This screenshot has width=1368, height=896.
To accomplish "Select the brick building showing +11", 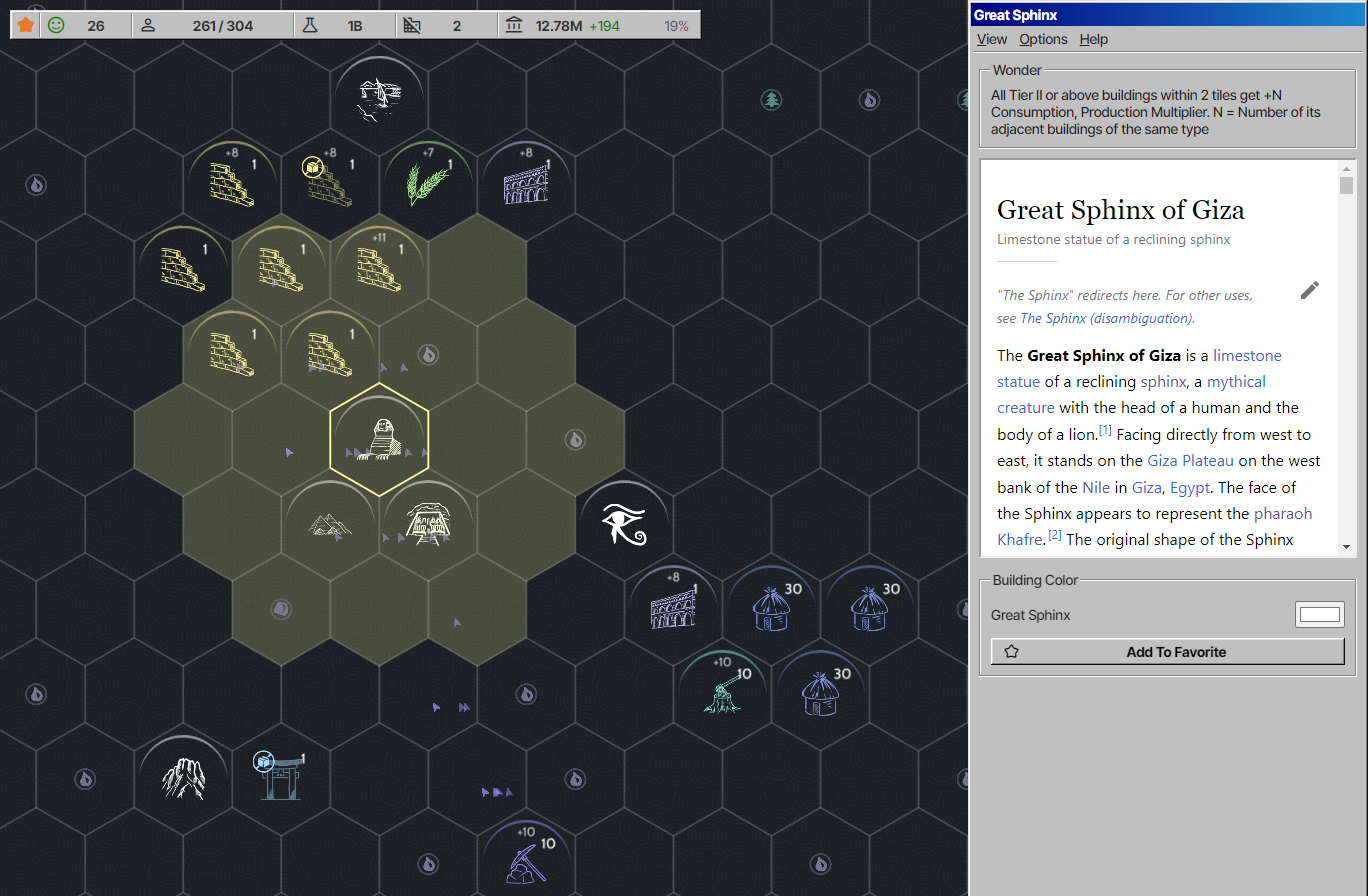I will coord(379,268).
